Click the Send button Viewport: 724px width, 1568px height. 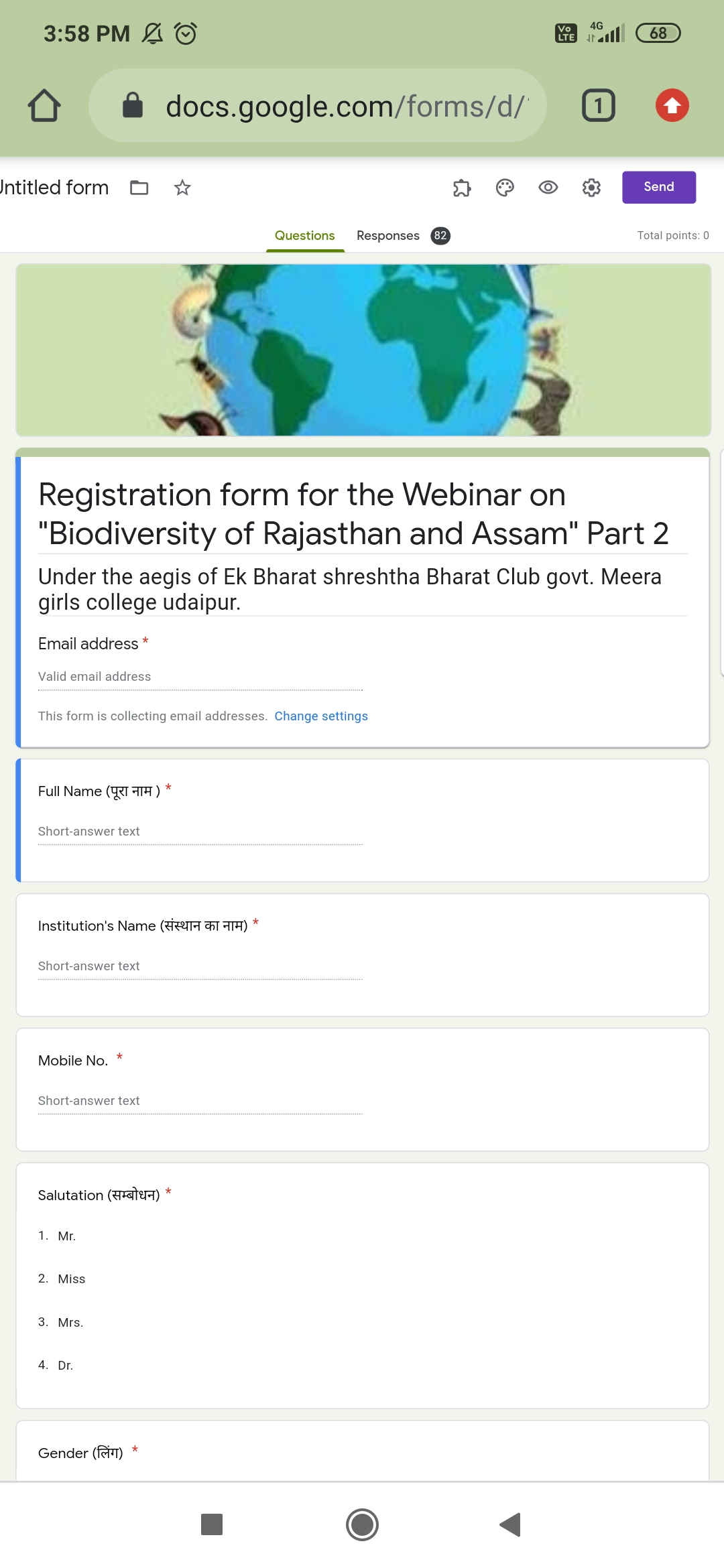click(x=659, y=187)
